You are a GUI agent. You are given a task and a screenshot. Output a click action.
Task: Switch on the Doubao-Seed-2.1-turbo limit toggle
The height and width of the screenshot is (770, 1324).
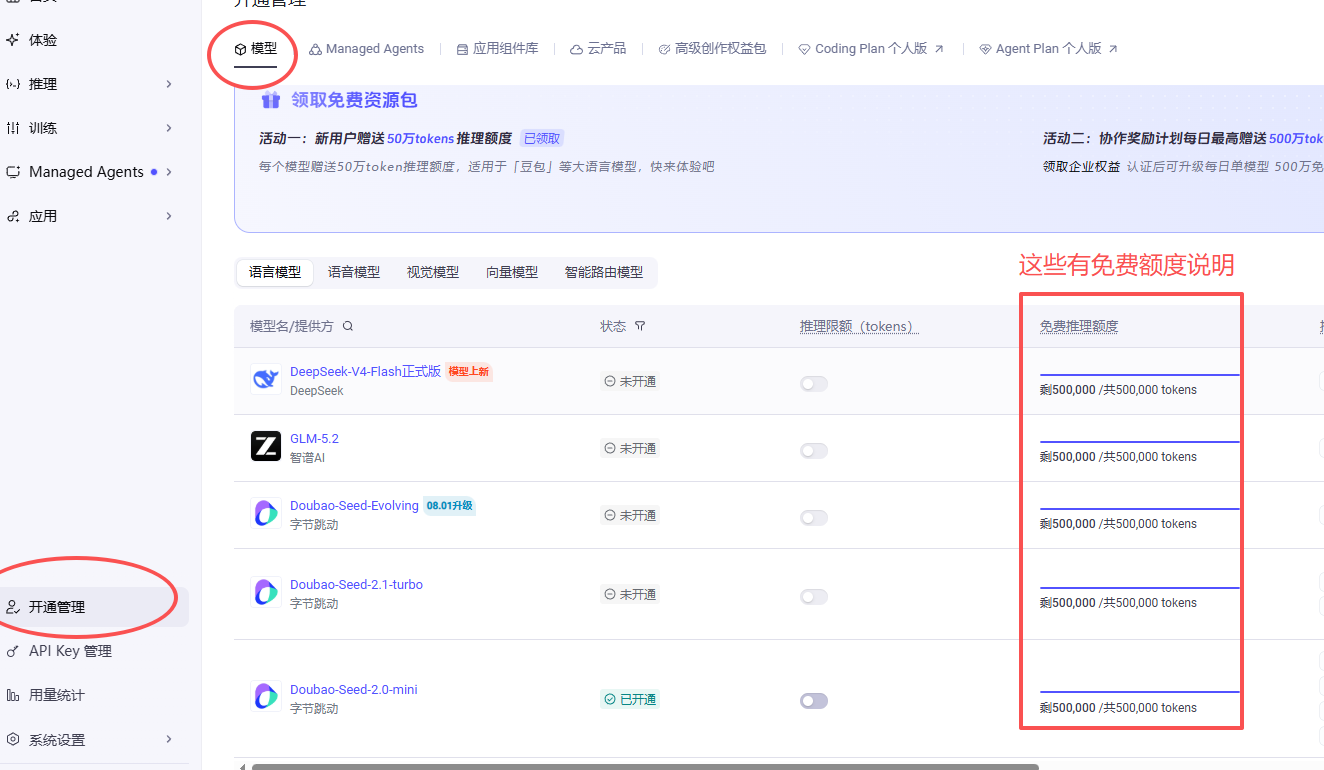(x=814, y=597)
